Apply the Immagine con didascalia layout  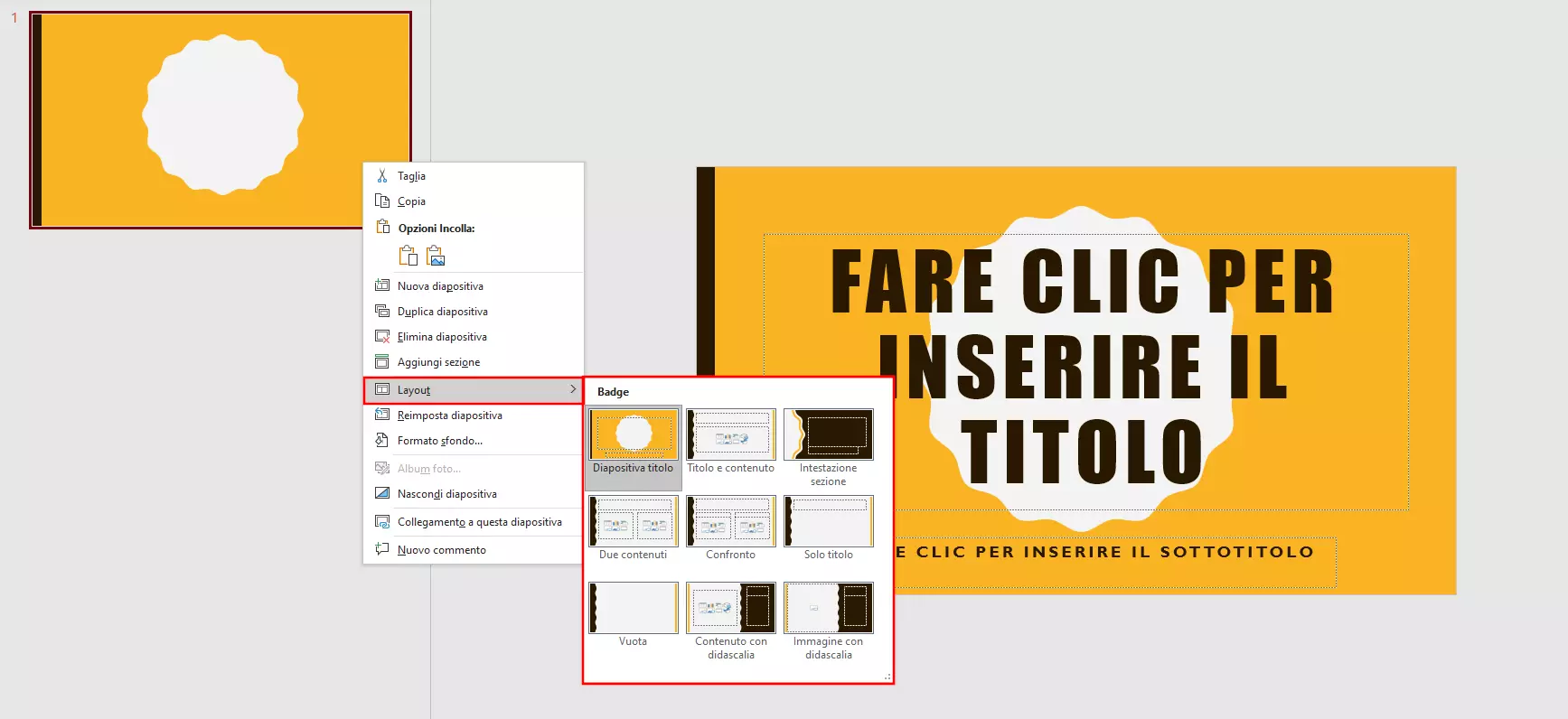tap(829, 621)
